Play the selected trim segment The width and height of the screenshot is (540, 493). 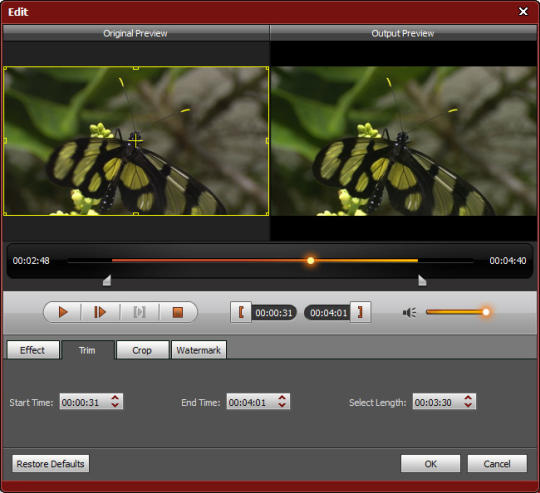click(x=139, y=312)
